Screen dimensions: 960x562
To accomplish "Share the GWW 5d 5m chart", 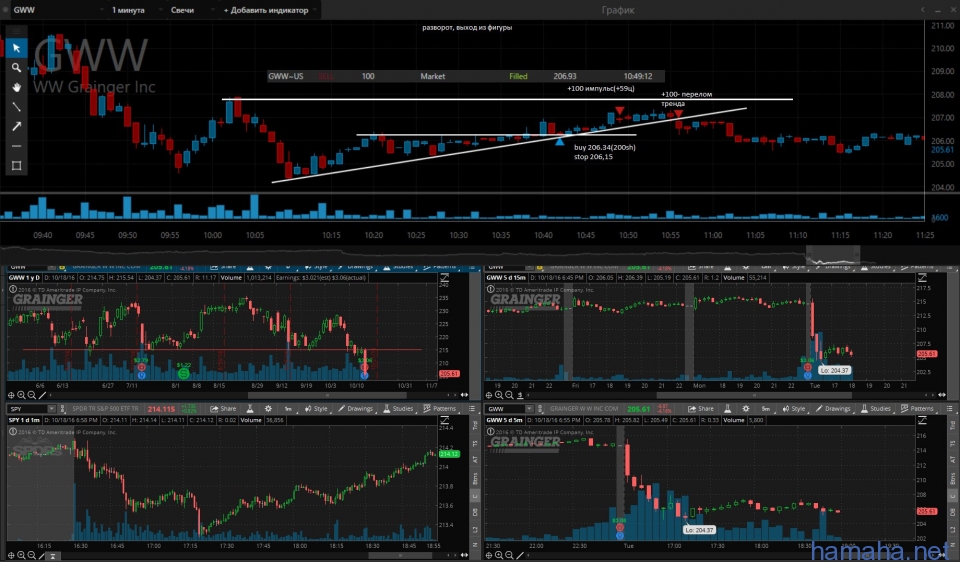I will (x=701, y=409).
